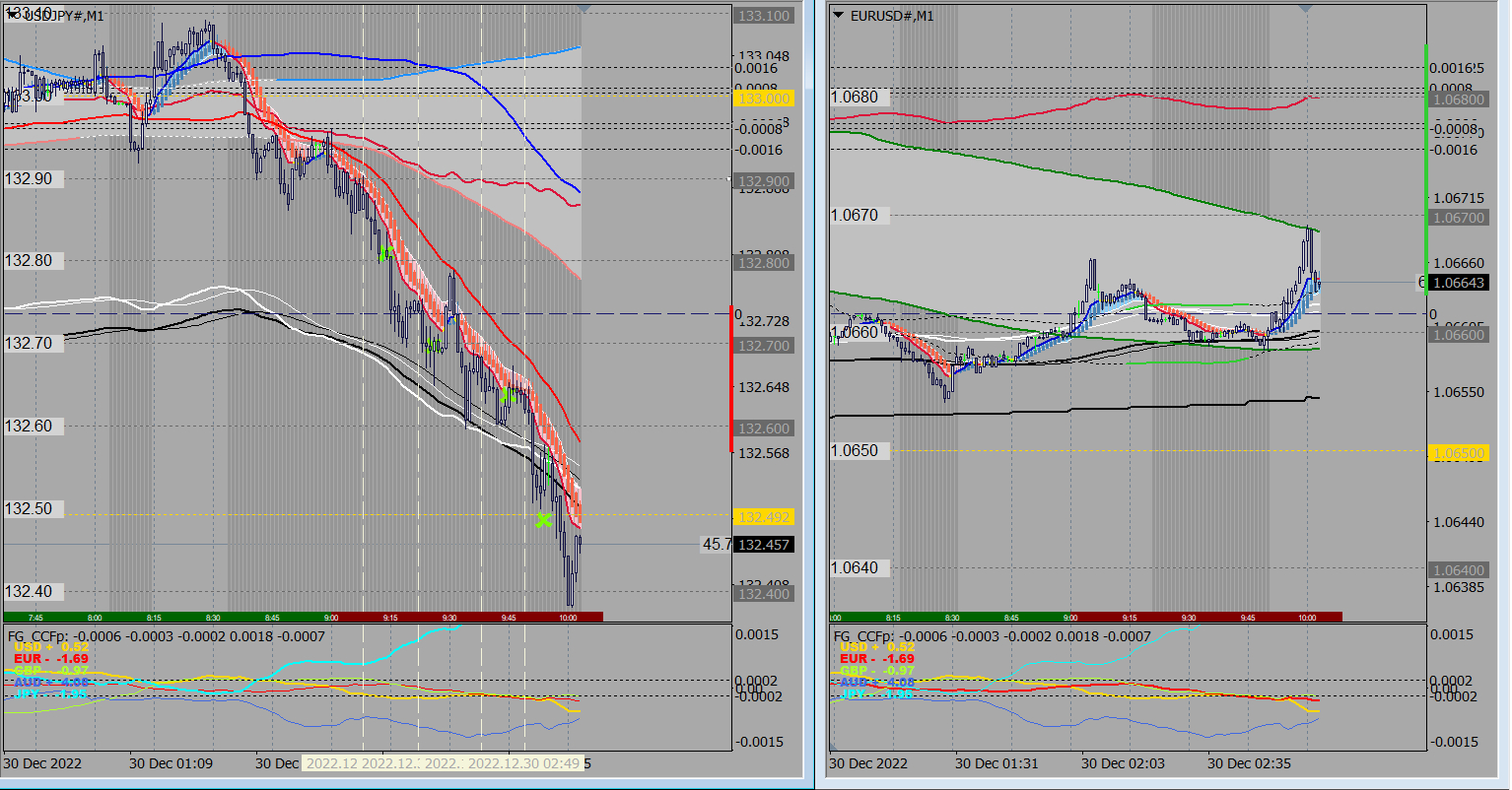Click the 30 Dec 02:35 time axis label
This screenshot has height=790, width=1512.
[1250, 763]
